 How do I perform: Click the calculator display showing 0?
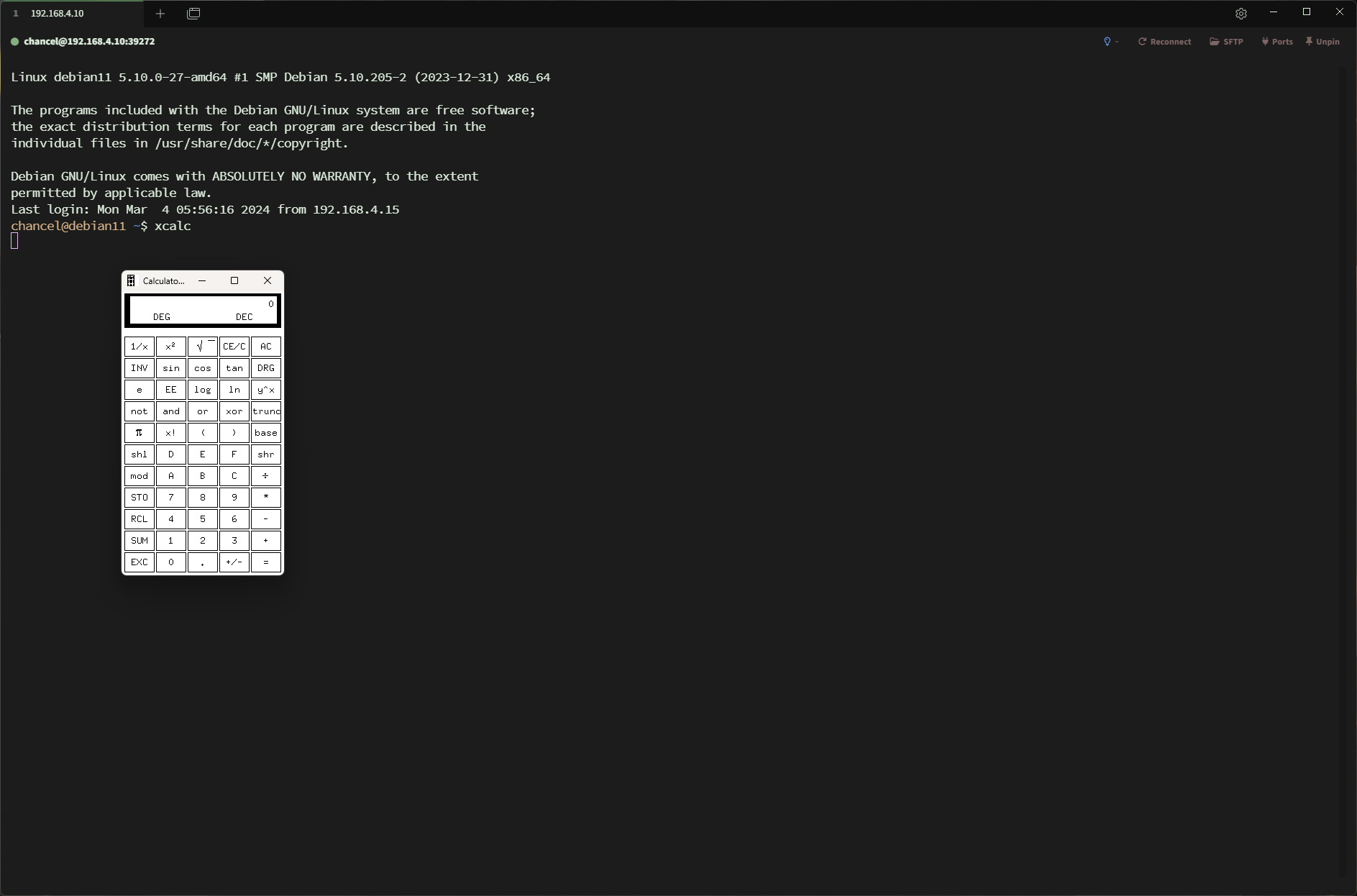[x=203, y=310]
